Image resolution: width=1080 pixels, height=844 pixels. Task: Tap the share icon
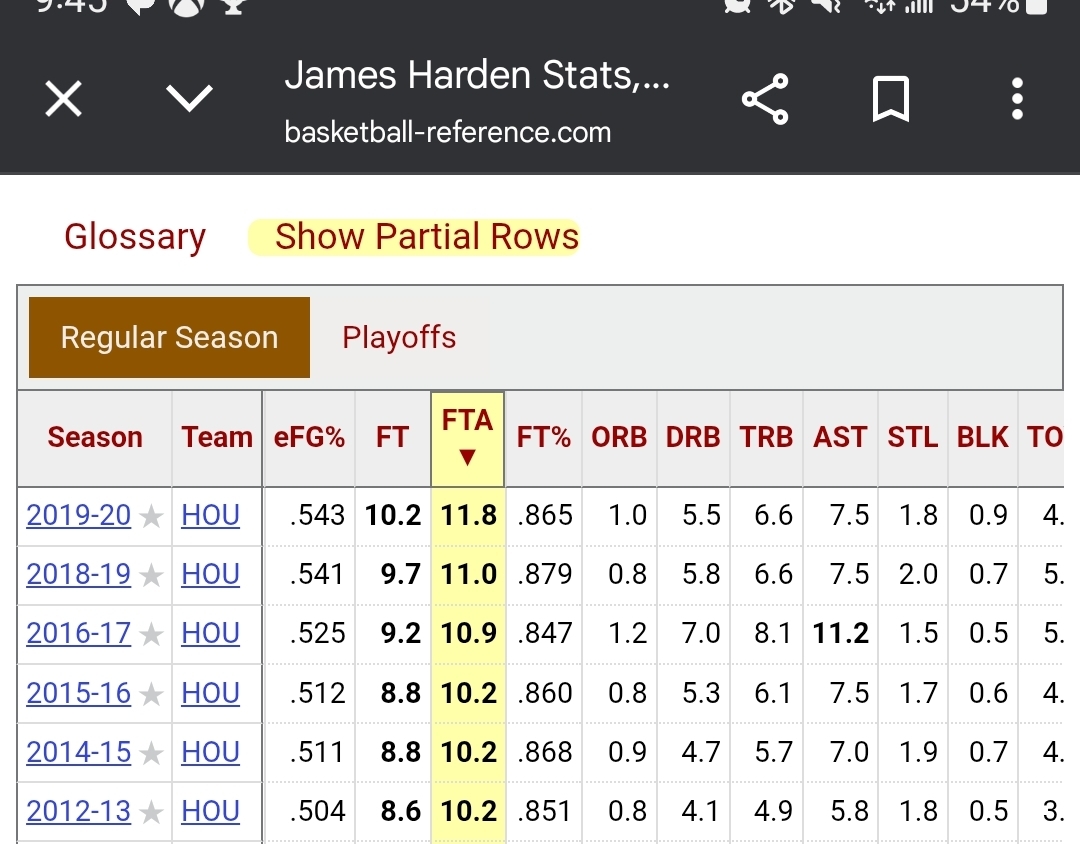click(765, 100)
